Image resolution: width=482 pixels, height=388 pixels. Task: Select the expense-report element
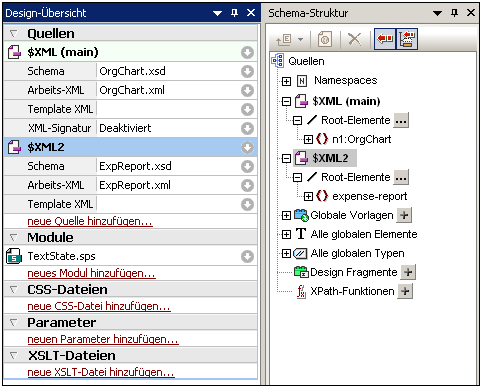370,196
